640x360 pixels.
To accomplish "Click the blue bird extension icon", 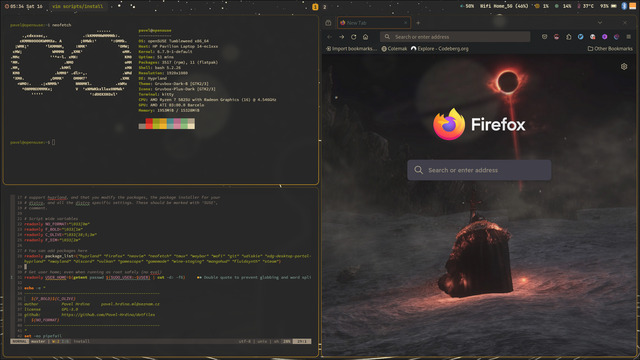I will click(x=580, y=37).
